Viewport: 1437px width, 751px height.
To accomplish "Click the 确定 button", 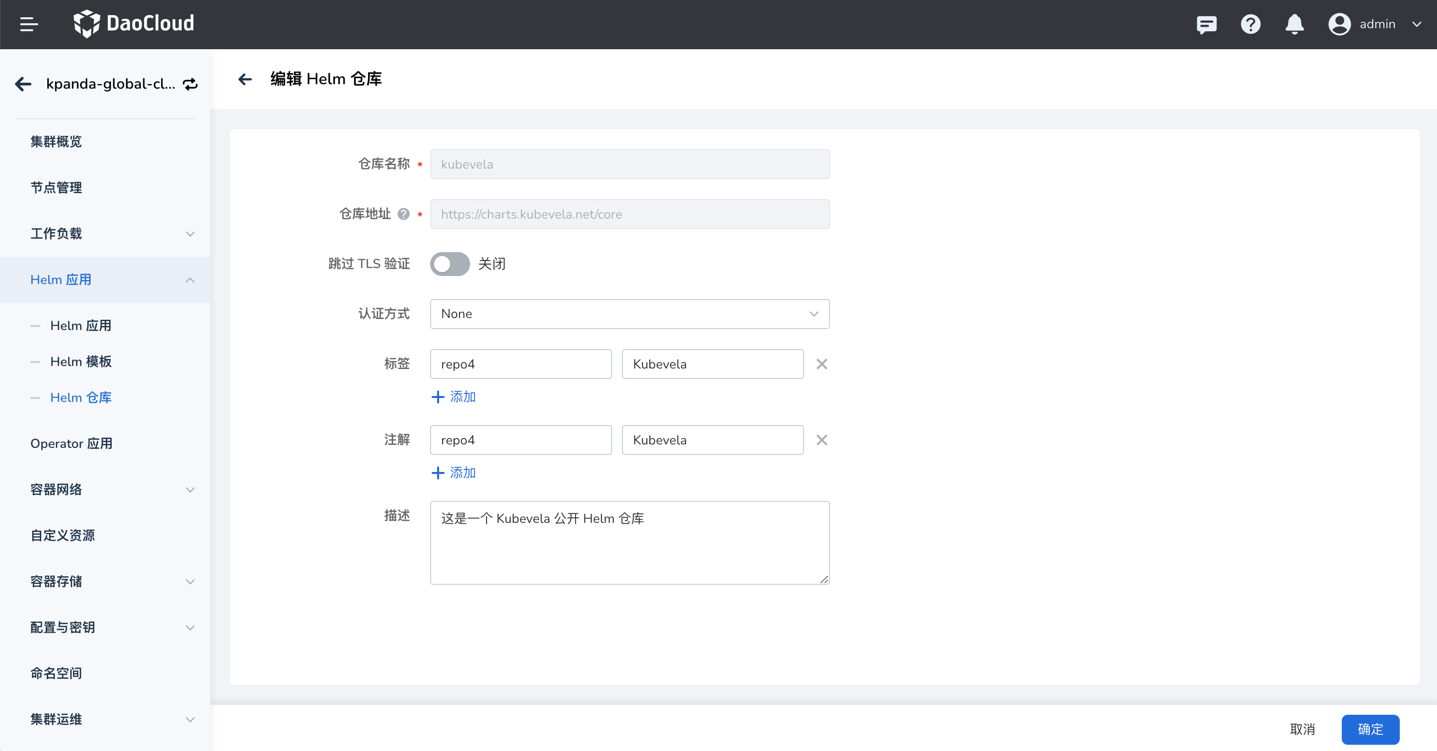I will (x=1369, y=729).
